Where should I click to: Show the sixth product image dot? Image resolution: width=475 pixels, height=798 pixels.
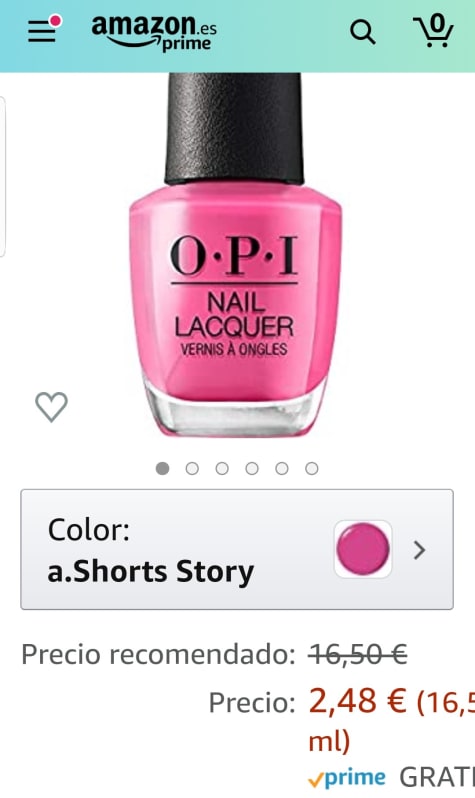[312, 468]
